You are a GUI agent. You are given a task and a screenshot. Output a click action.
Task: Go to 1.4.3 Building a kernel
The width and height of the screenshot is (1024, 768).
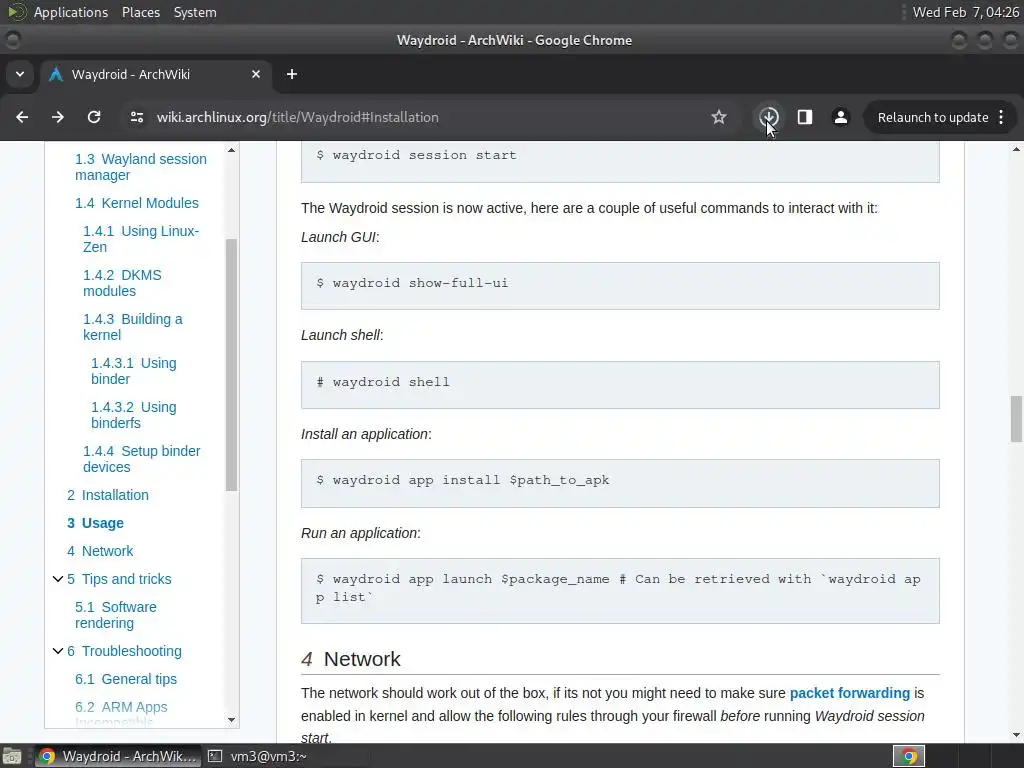pos(133,327)
